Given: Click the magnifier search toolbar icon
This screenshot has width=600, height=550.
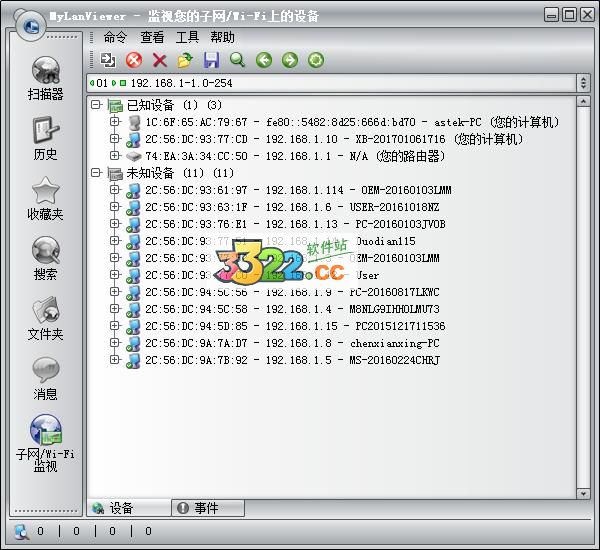Looking at the screenshot, I should 237,61.
